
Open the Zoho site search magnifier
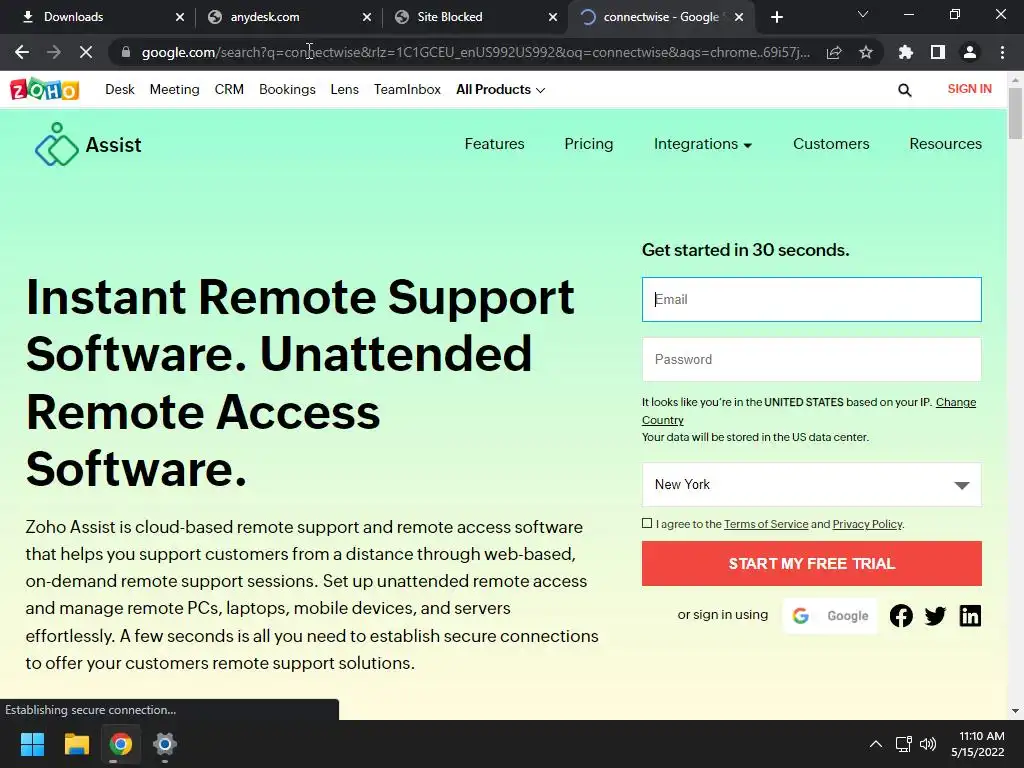pyautogui.click(x=904, y=90)
